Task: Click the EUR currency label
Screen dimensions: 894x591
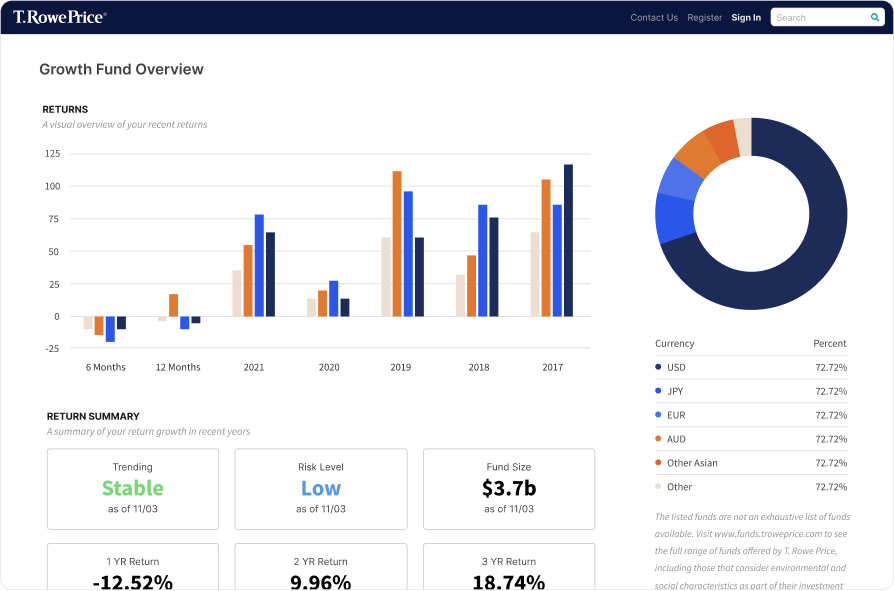Action: point(676,415)
